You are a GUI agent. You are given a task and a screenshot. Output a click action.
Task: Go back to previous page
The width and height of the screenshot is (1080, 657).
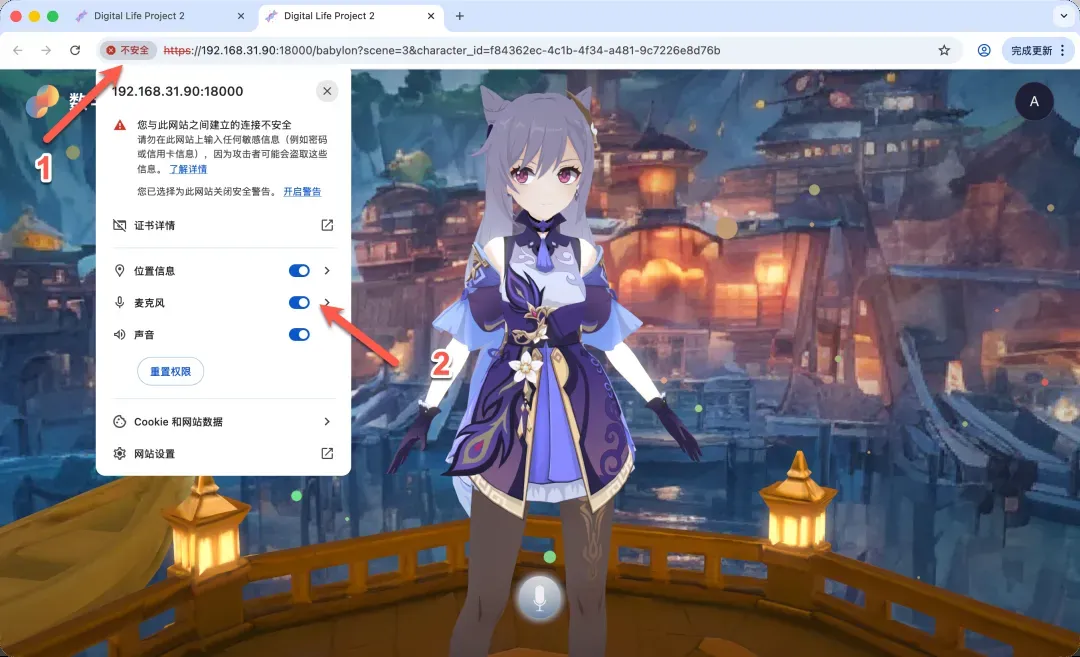pos(18,50)
